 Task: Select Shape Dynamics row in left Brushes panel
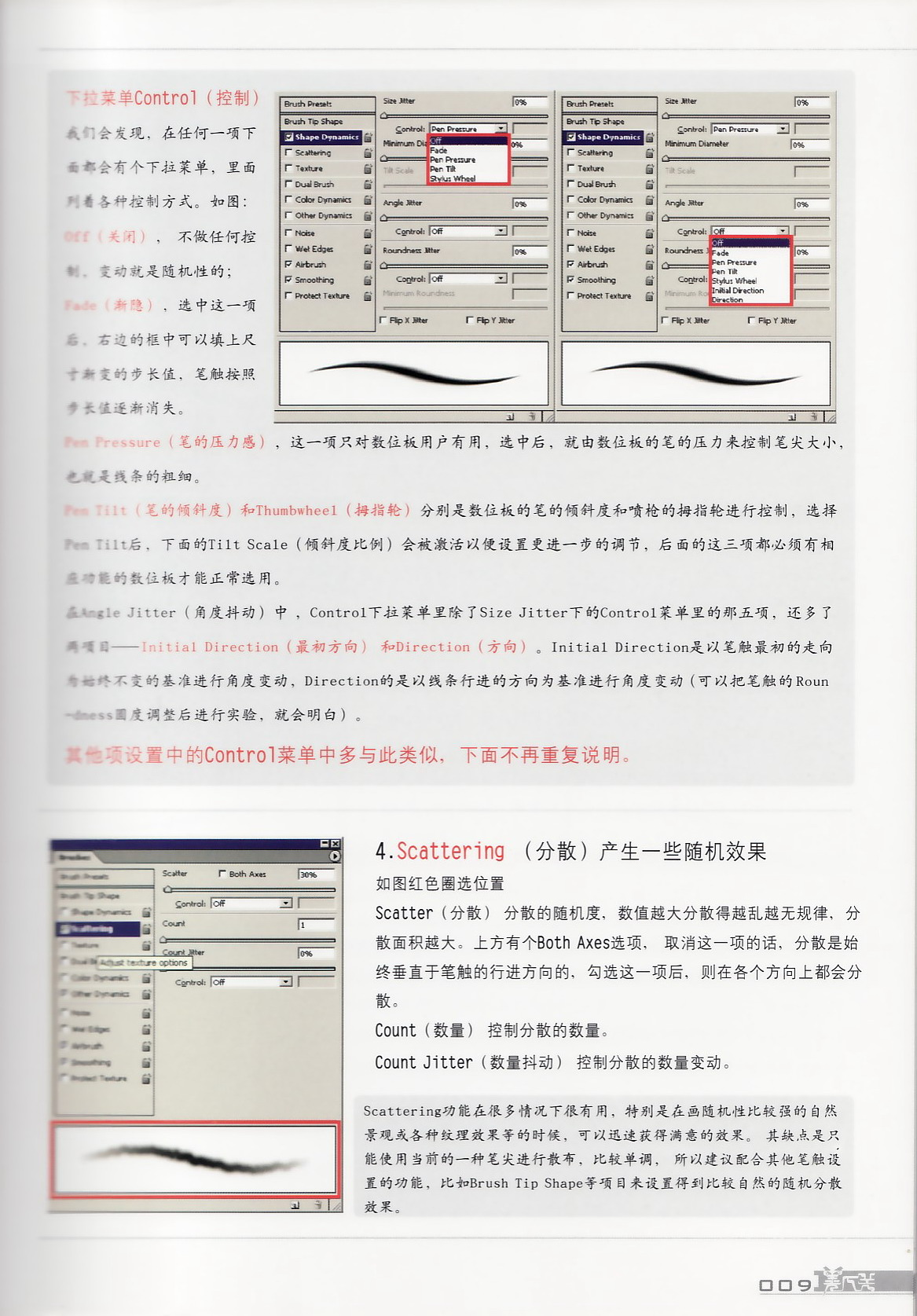pyautogui.click(x=322, y=137)
